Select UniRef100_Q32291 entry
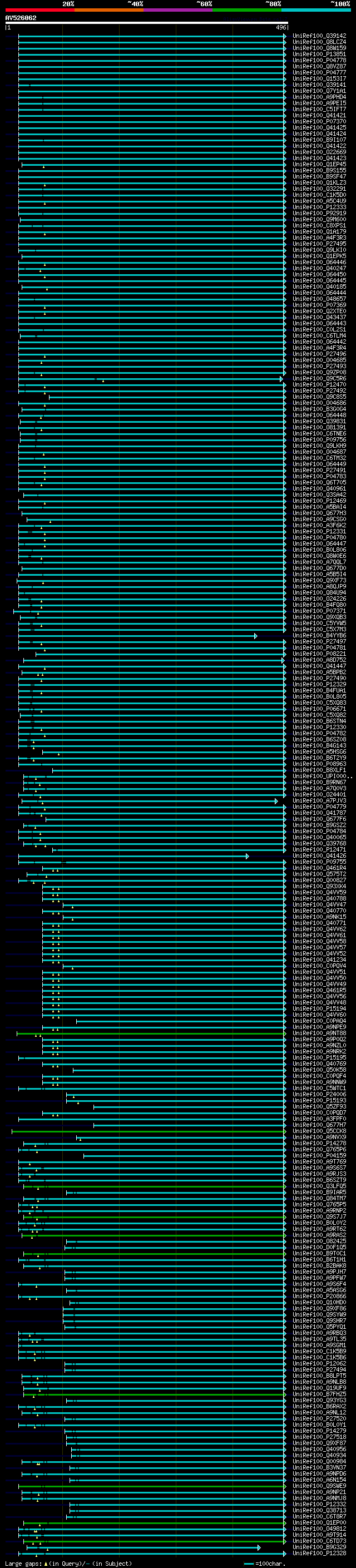The height and width of the screenshot is (1568, 356). (319, 189)
